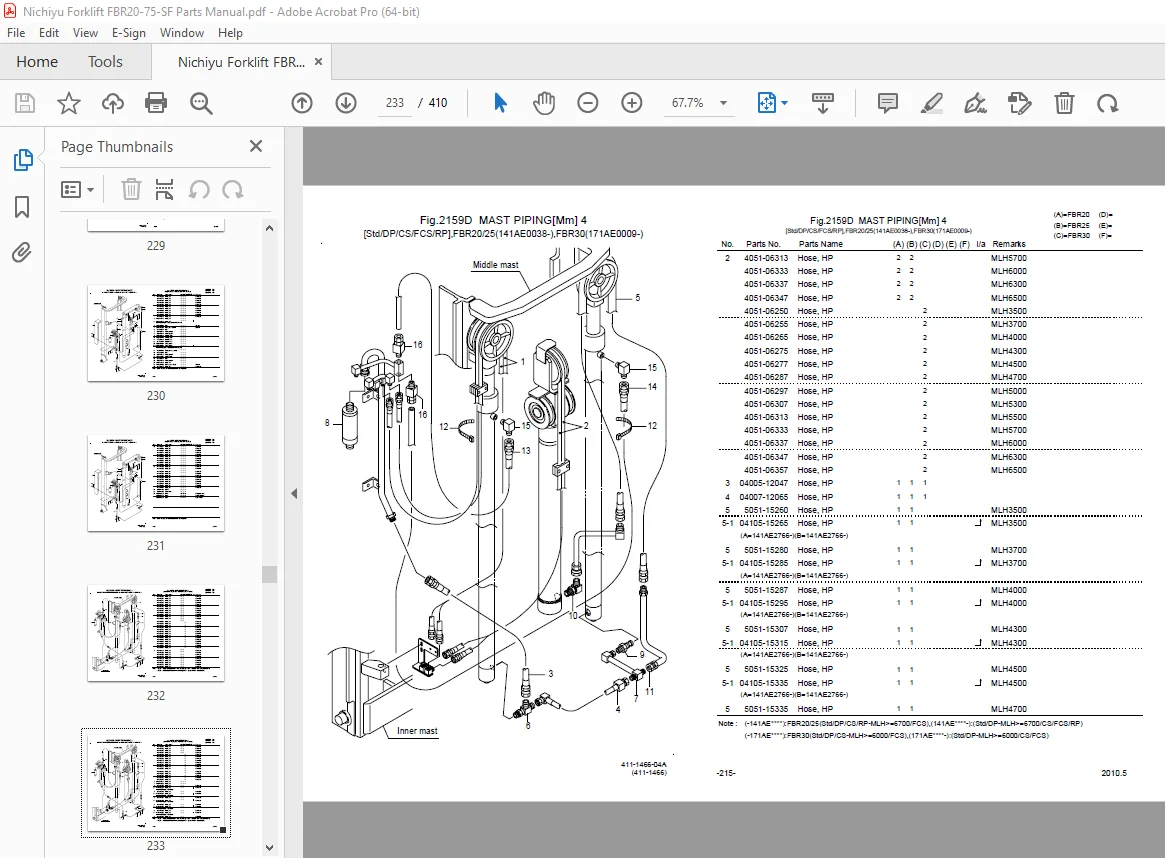Image resolution: width=1165 pixels, height=858 pixels.
Task: Open the find text magnifier tool
Action: click(201, 103)
